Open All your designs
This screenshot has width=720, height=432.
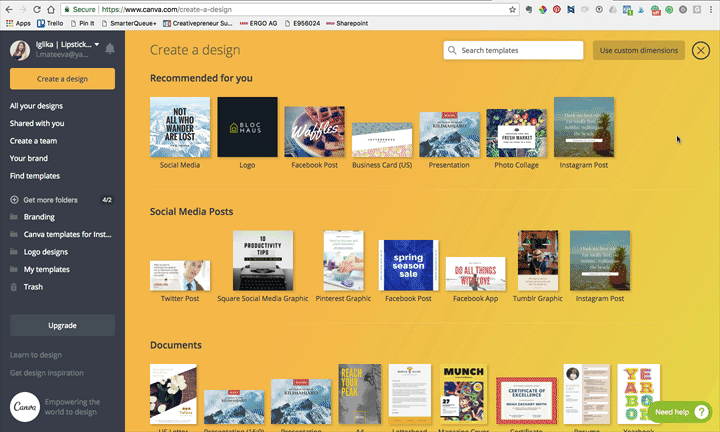pos(36,106)
